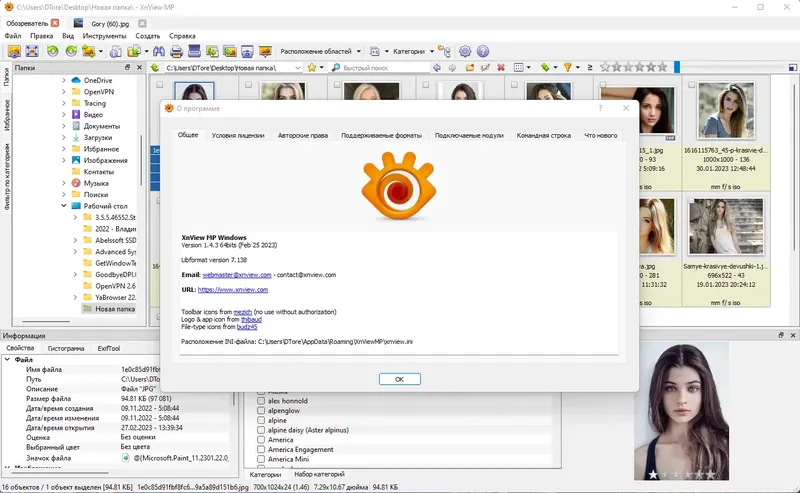Click the Быстрый поиск quick search field
The width and height of the screenshot is (800, 493).
click(380, 67)
